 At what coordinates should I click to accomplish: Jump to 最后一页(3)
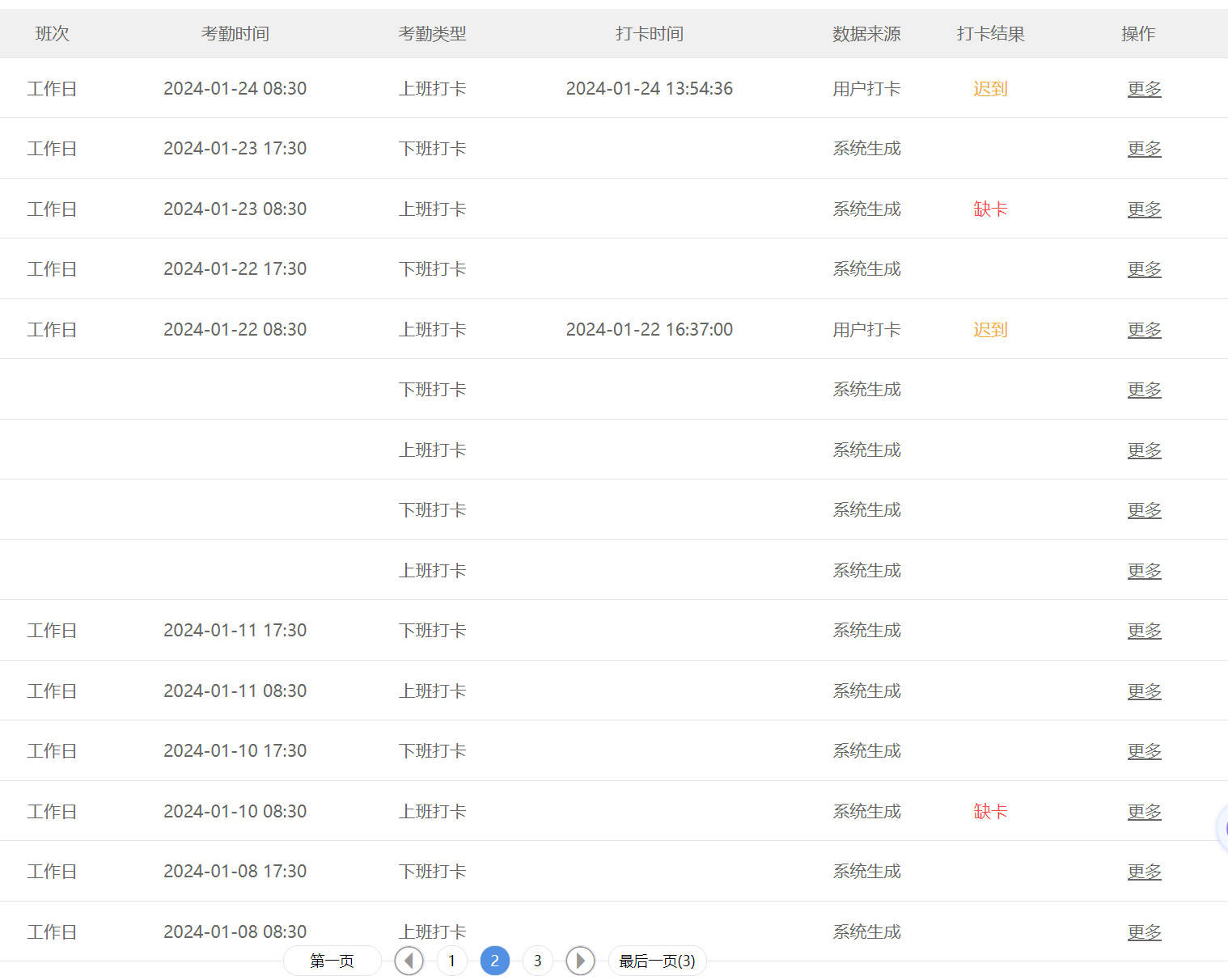tap(657, 961)
